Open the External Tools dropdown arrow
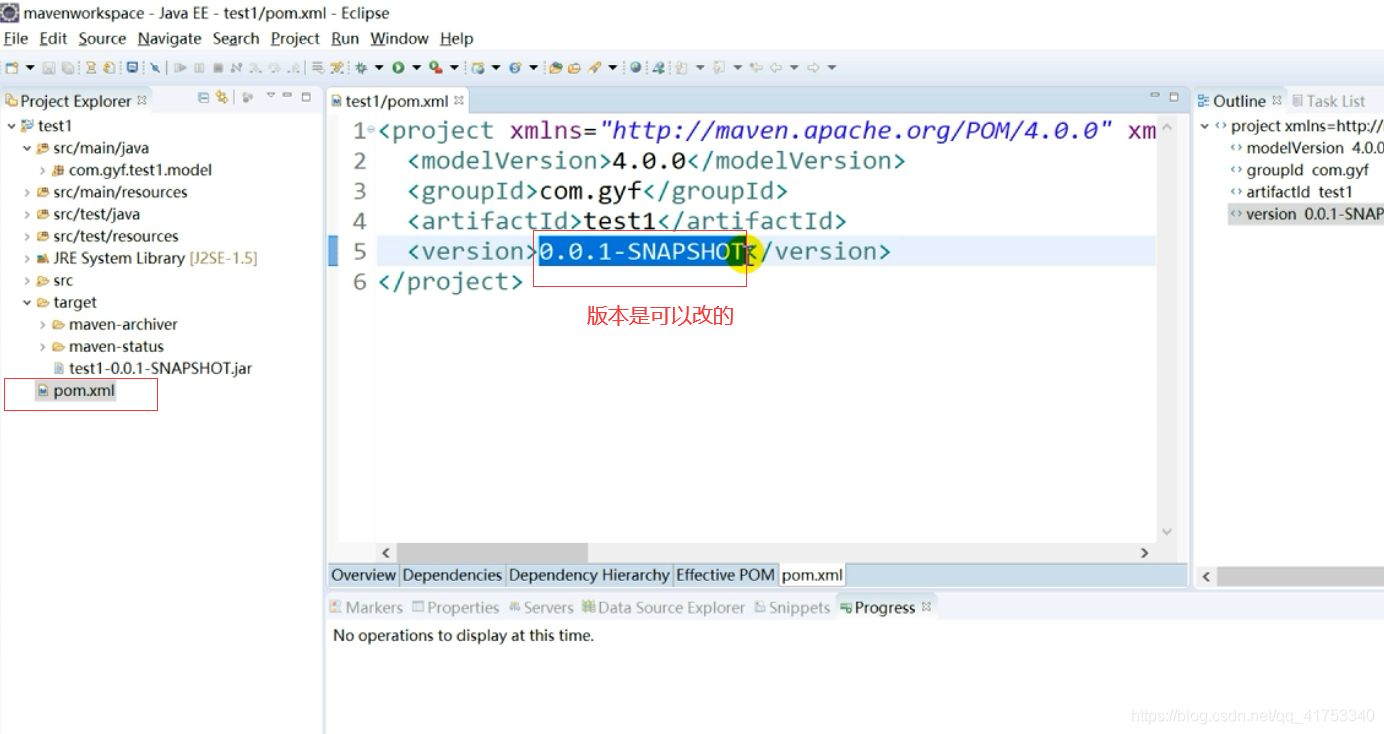 tap(454, 67)
